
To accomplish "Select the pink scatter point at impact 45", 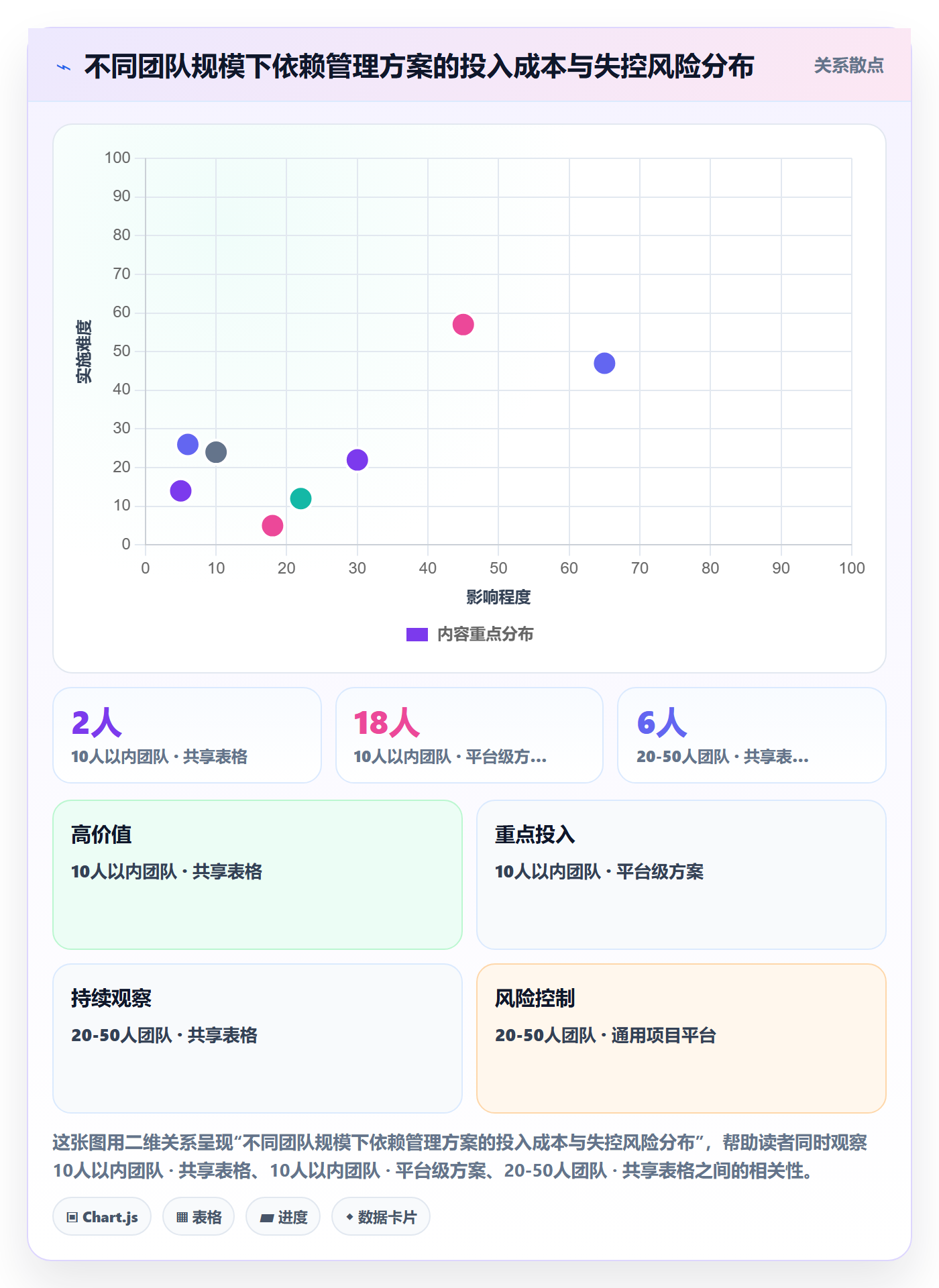I will point(463,325).
